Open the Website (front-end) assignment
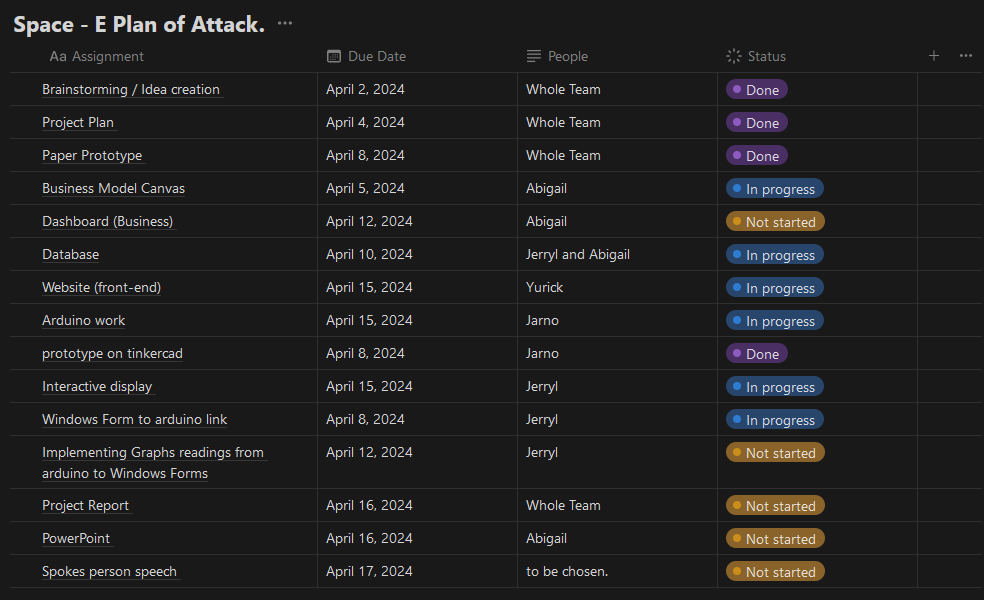Screen dimensions: 984x600 pyautogui.click(x=101, y=288)
